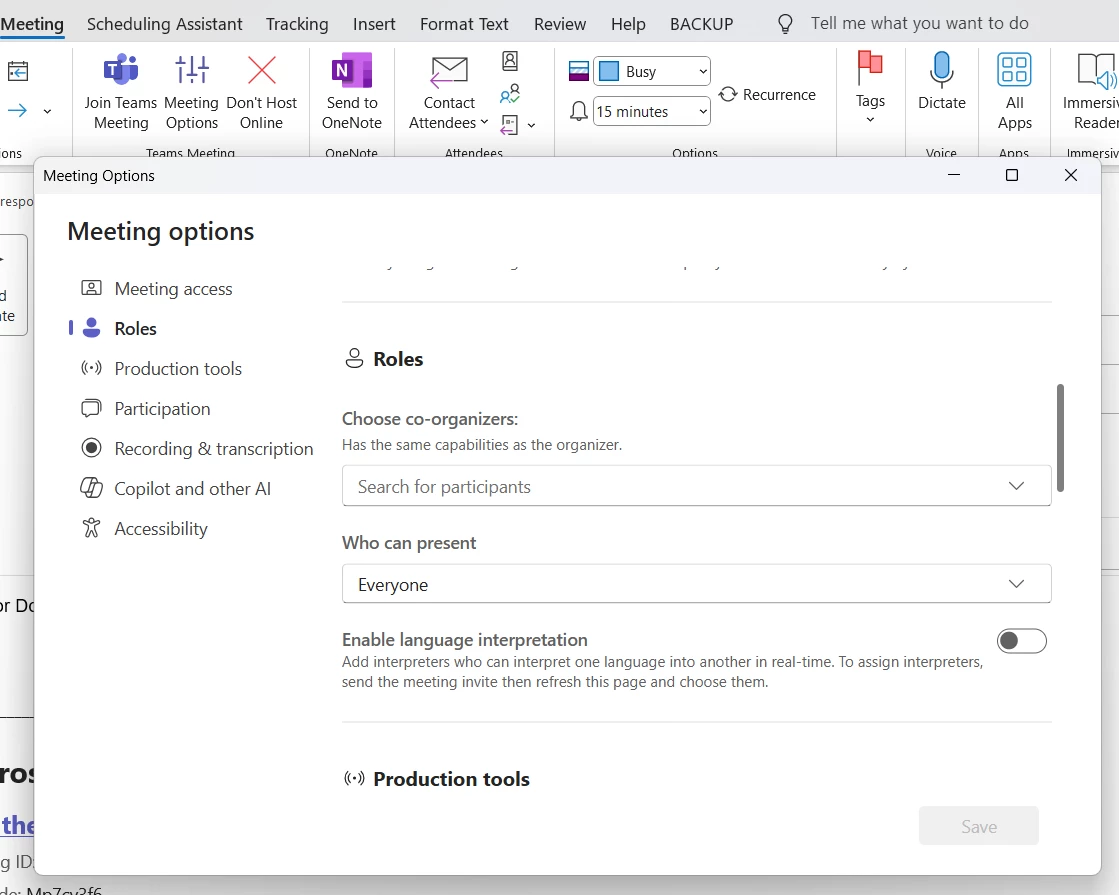Click the Join Teams Meeting icon
This screenshot has height=895, width=1119.
point(121,71)
